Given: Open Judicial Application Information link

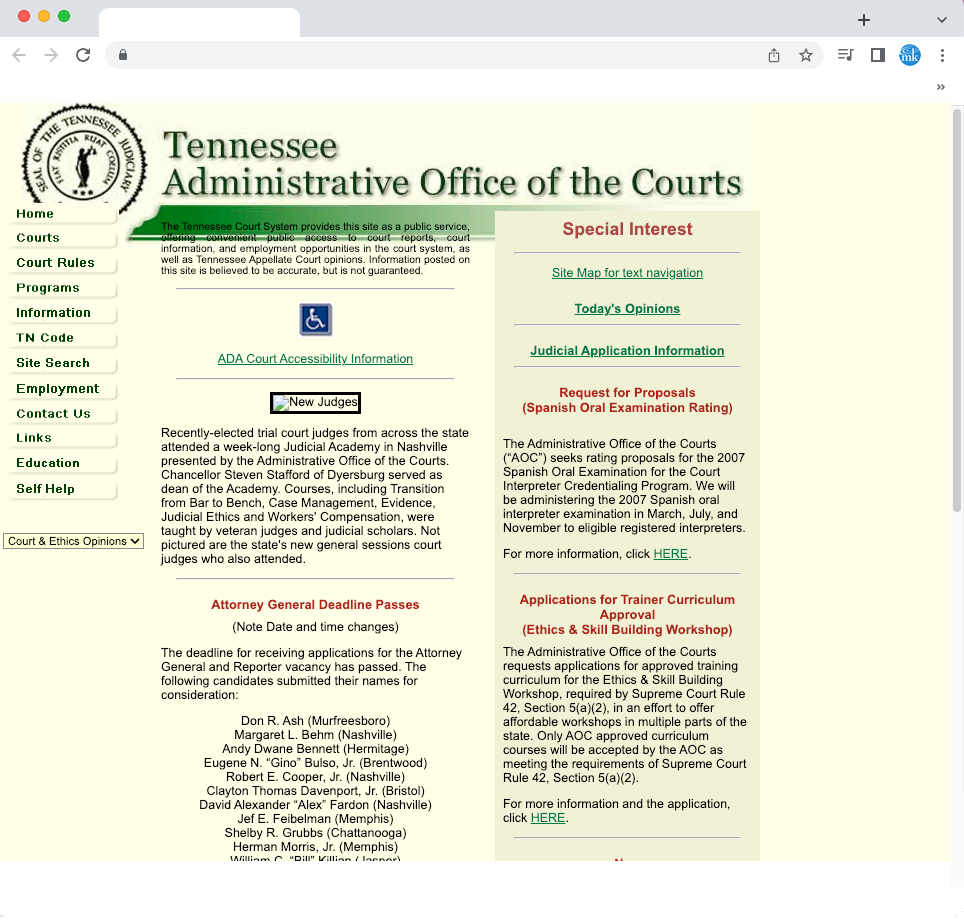Looking at the screenshot, I should (x=627, y=351).
